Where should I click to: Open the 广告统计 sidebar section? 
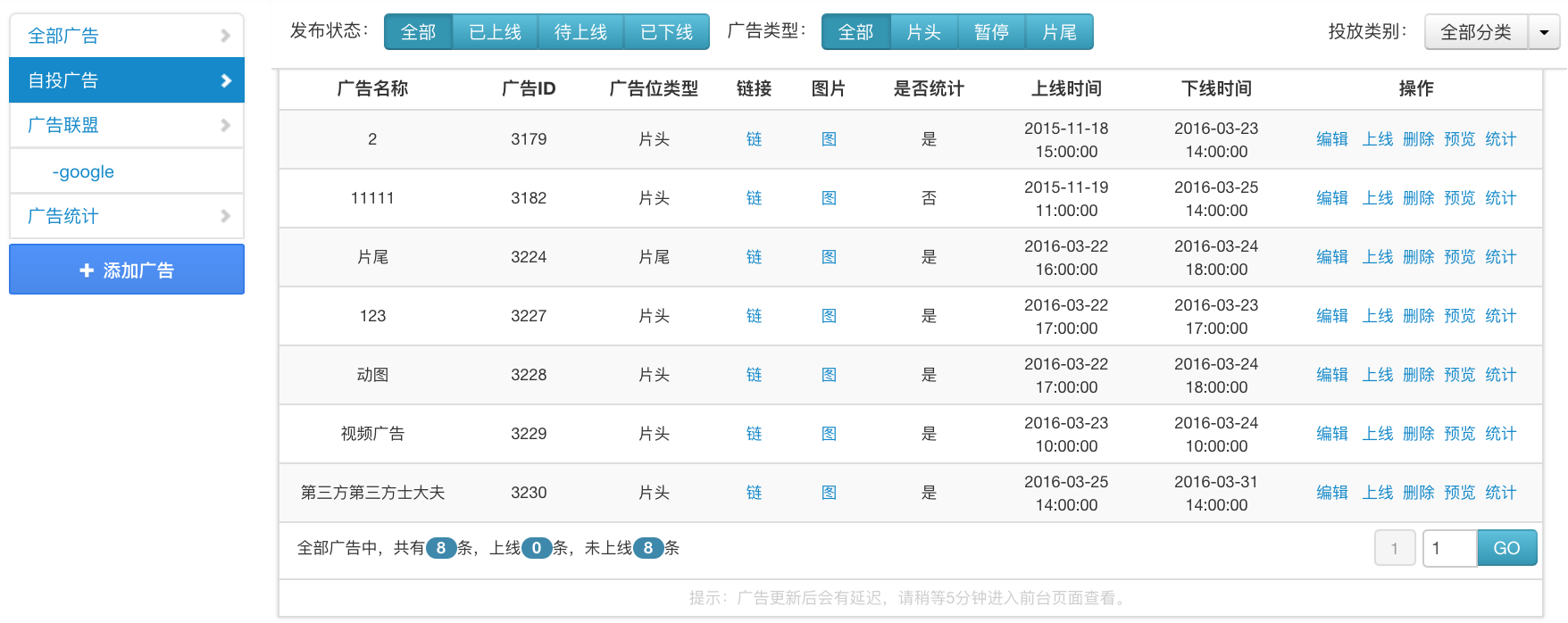coord(127,216)
